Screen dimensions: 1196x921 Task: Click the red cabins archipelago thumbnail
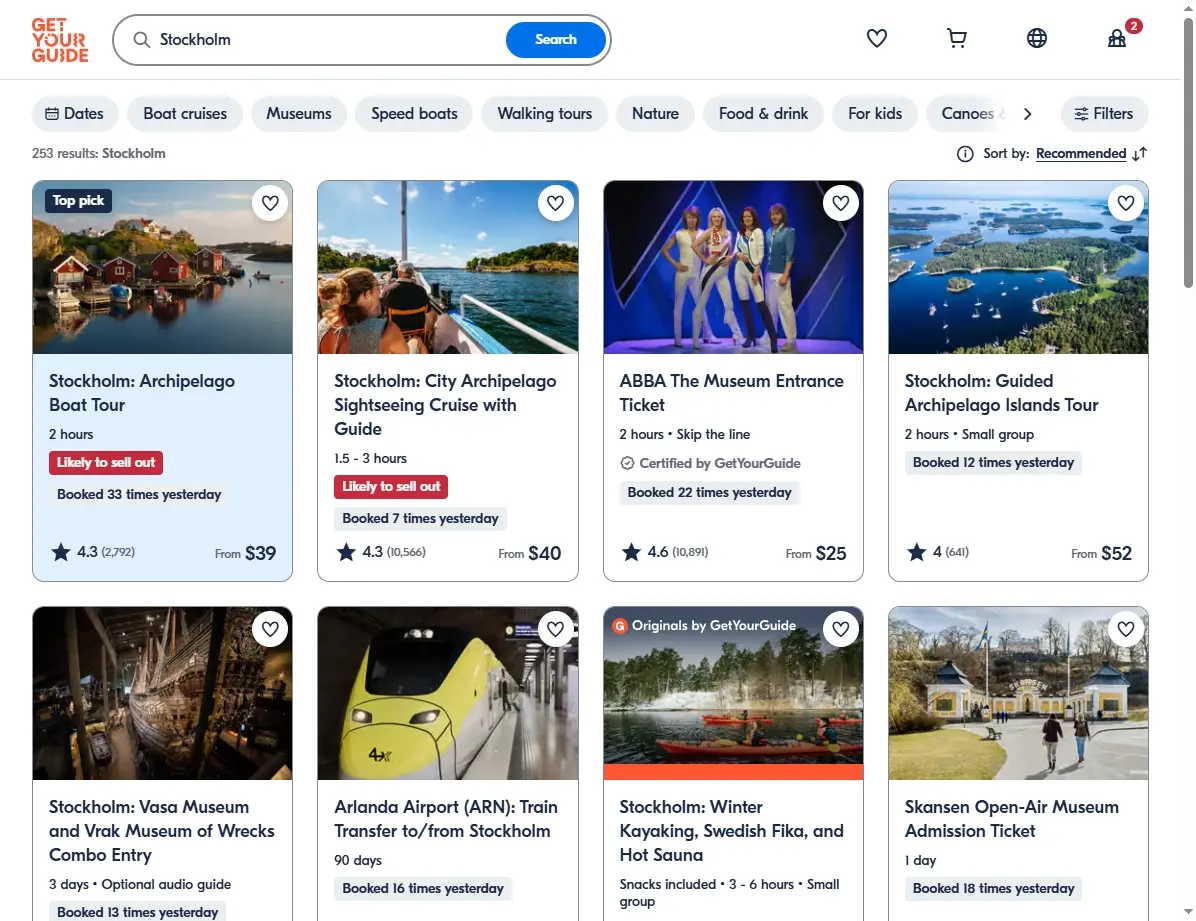point(162,268)
